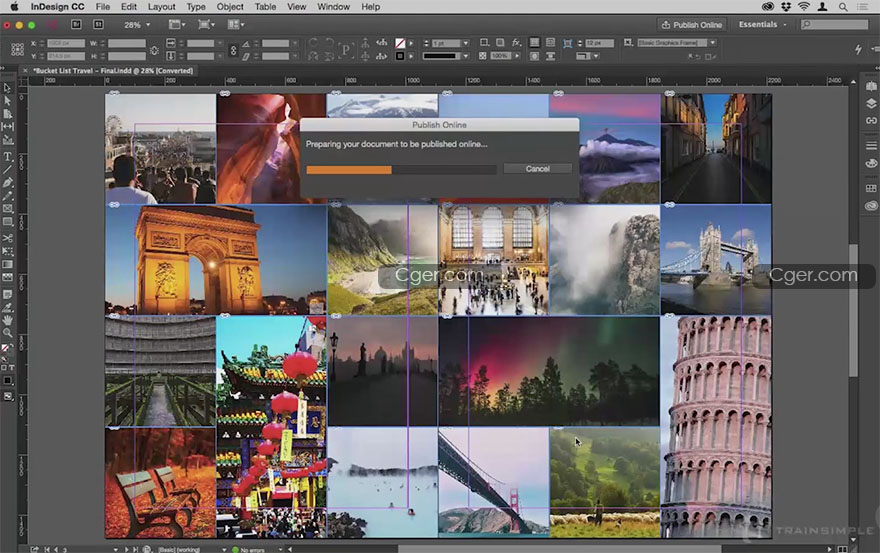Open the Window menu
This screenshot has width=880, height=553.
click(333, 7)
